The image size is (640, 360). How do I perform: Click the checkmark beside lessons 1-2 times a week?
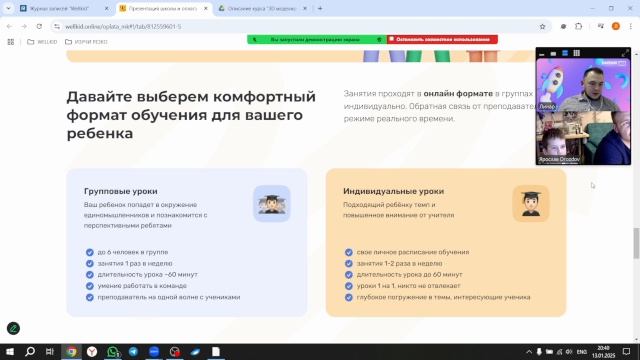[x=349, y=264]
